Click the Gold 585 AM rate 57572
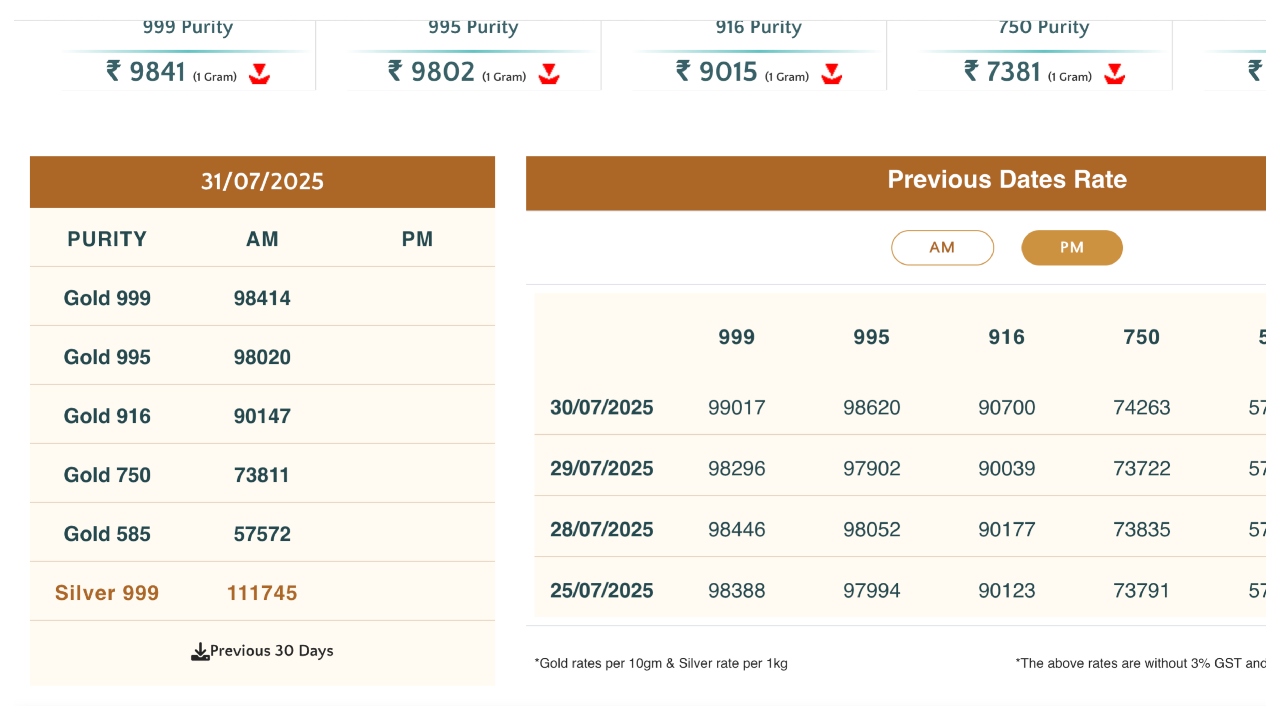1280x720 pixels. point(262,534)
